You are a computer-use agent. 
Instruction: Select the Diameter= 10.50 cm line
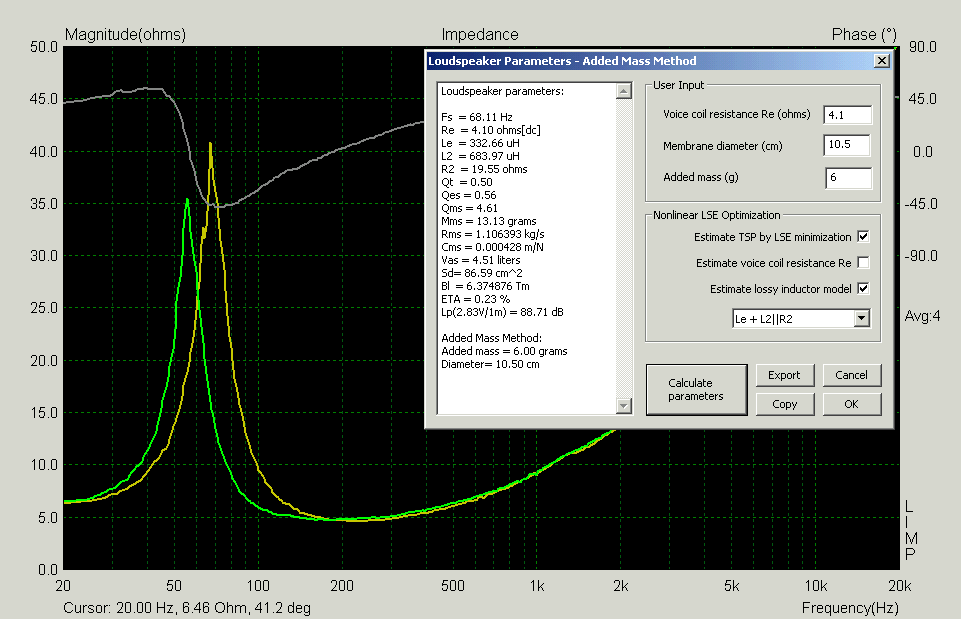(490, 364)
